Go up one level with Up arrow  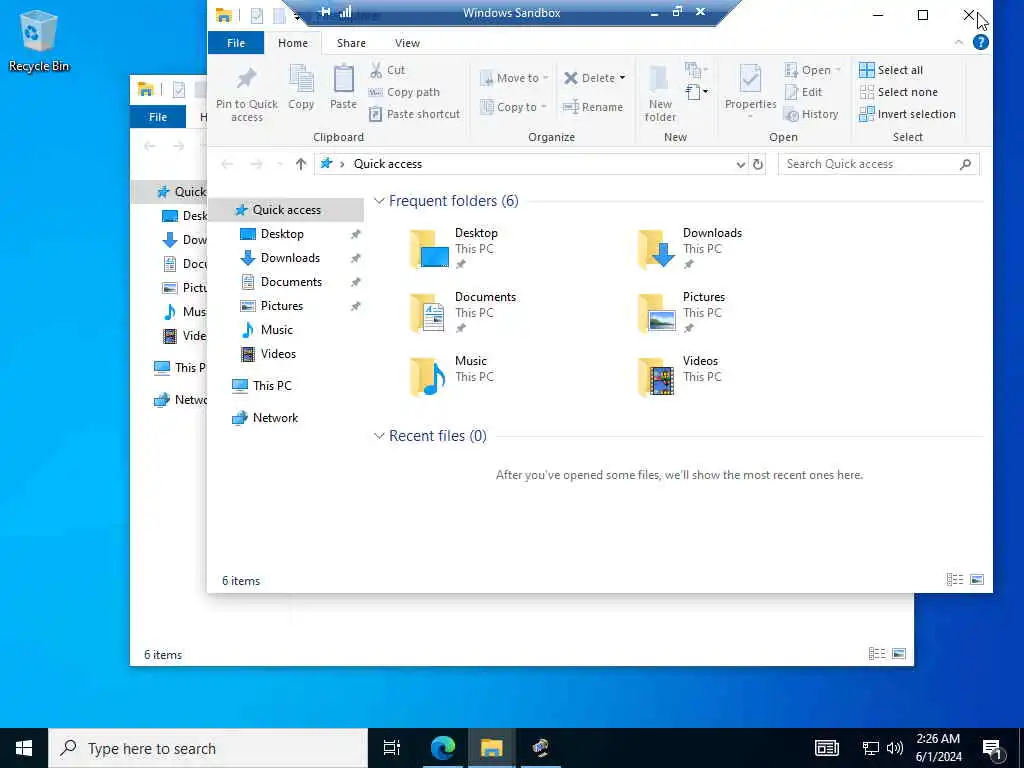click(300, 164)
